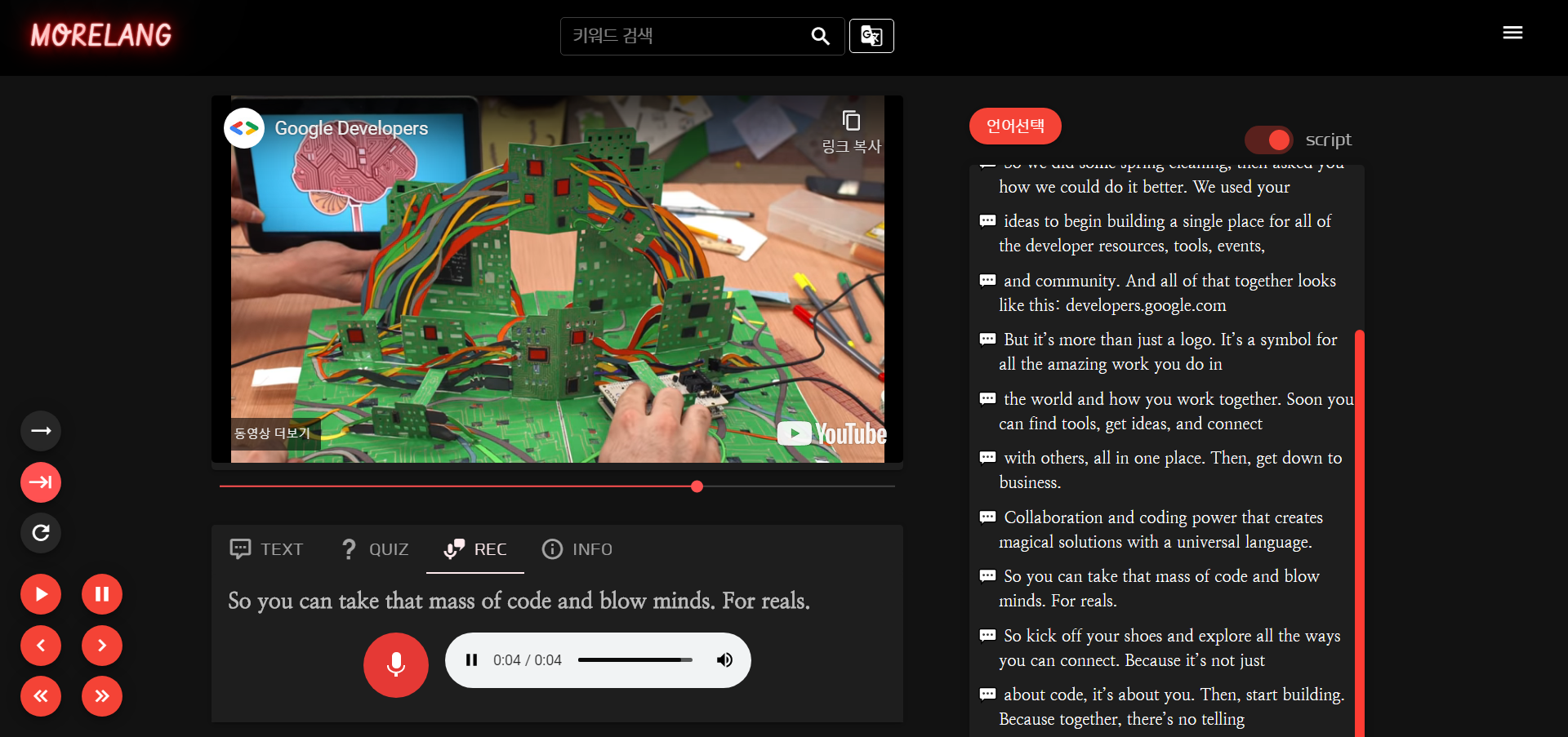Select line 'and community. And all of that together'
This screenshot has width=1568, height=737.
[1167, 293]
